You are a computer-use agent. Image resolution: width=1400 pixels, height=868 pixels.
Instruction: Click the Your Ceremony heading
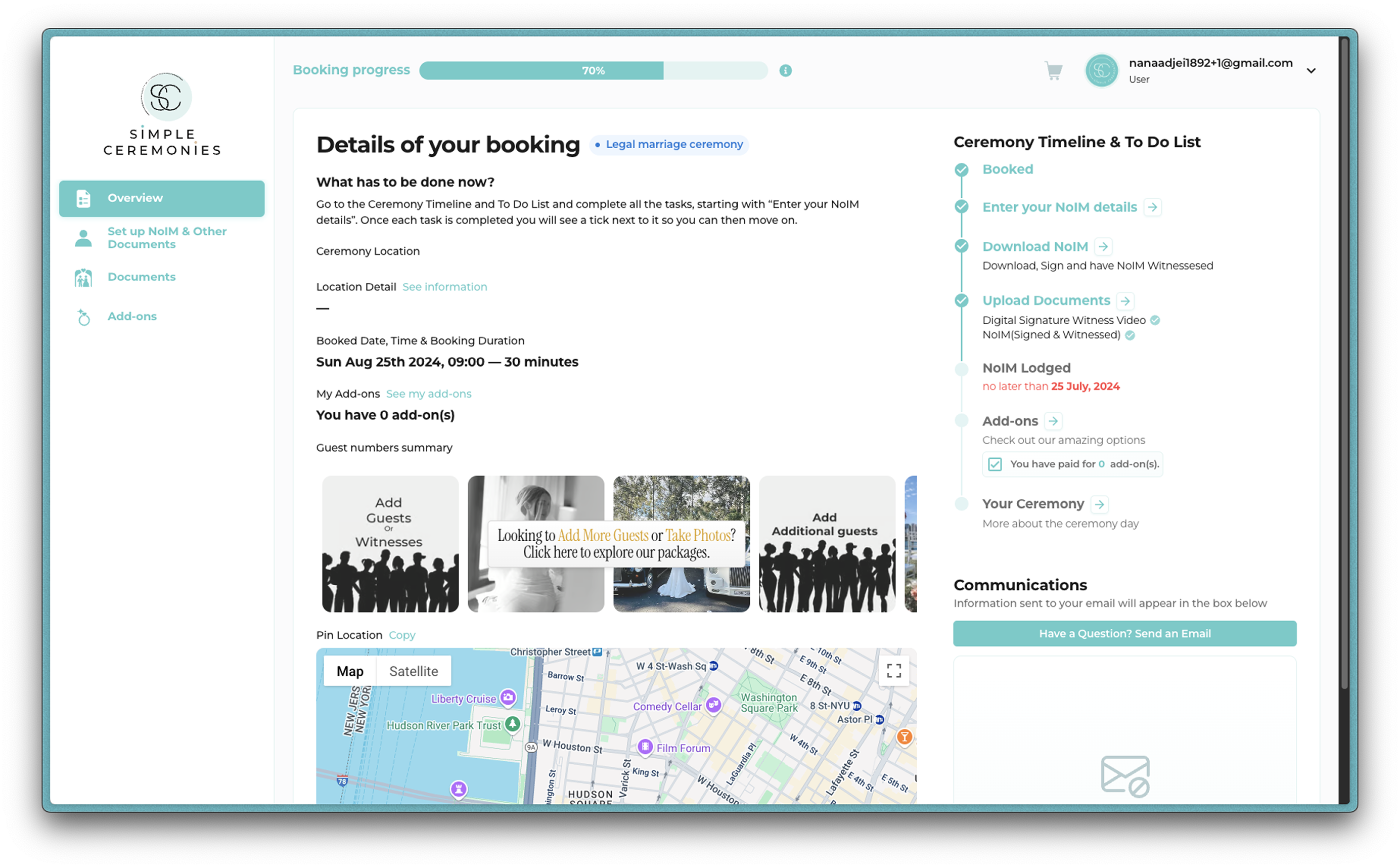tap(1033, 504)
